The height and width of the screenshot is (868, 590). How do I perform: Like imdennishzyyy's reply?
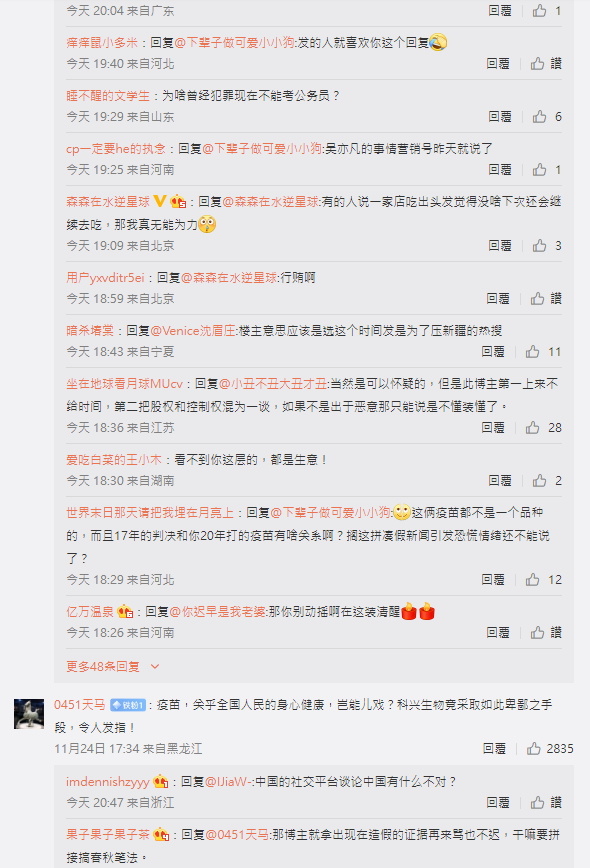pos(537,802)
